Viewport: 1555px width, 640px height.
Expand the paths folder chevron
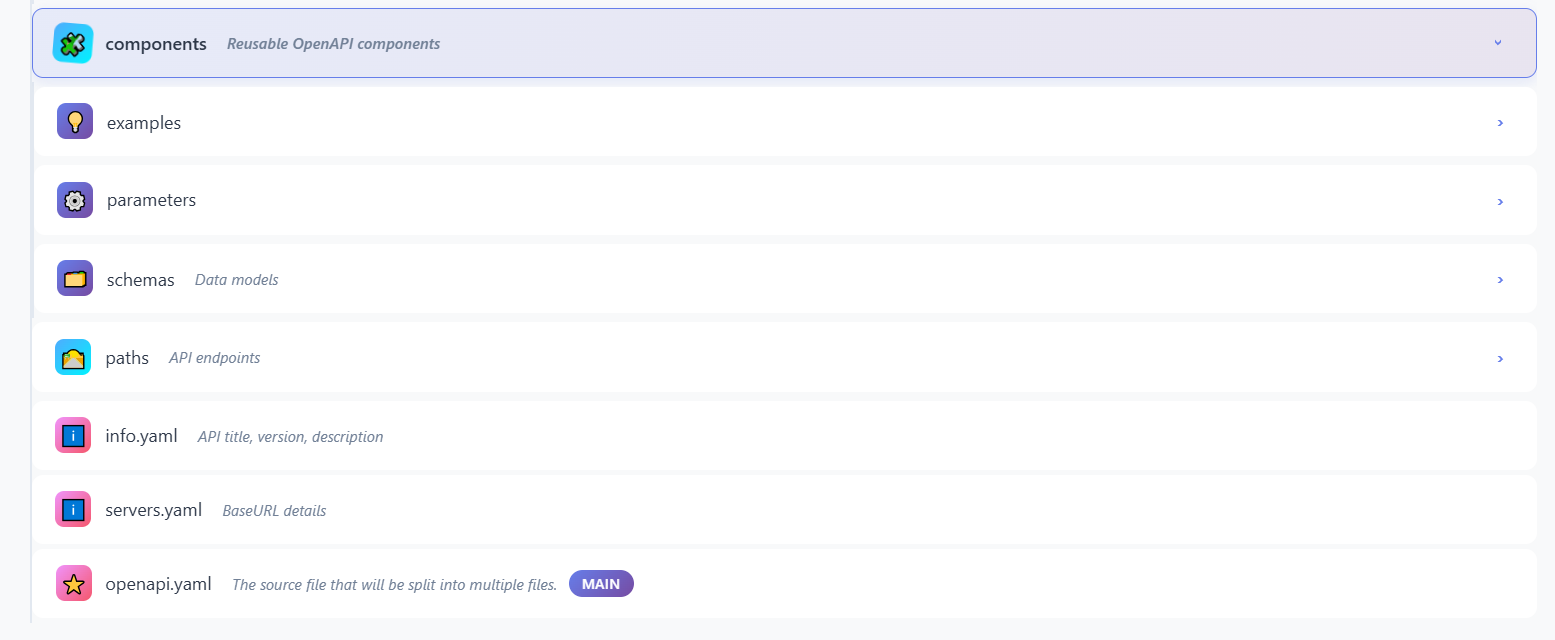[1499, 358]
